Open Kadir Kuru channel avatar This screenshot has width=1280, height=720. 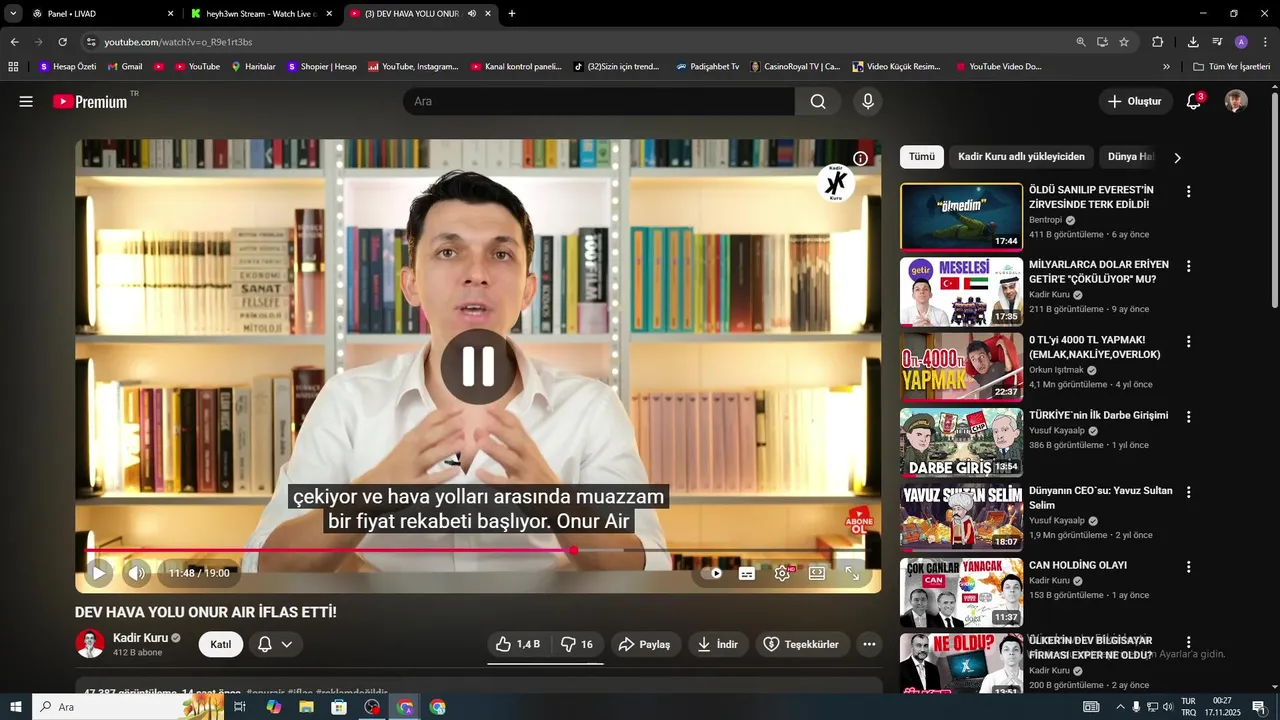90,644
